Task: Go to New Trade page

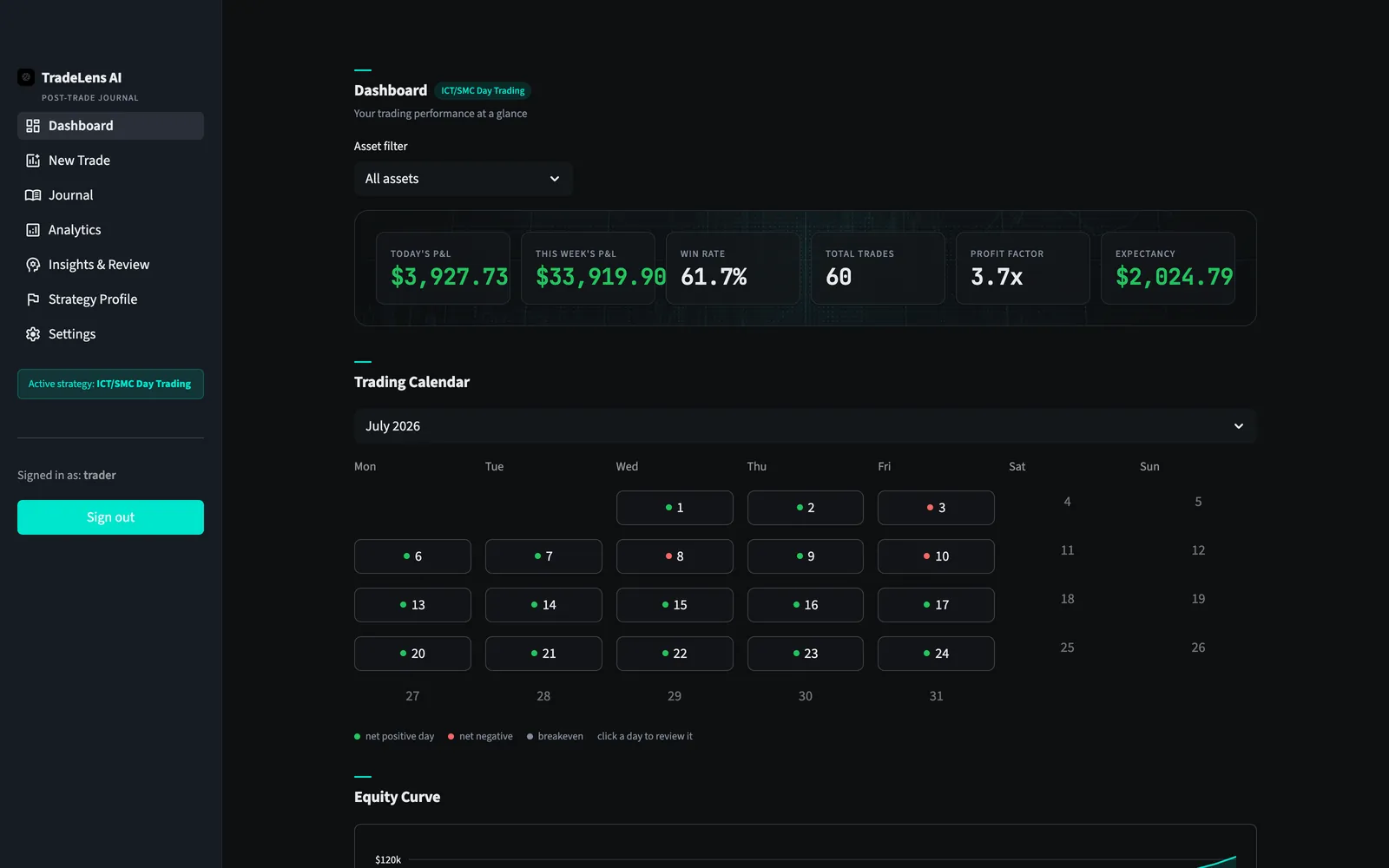Action: [x=110, y=161]
